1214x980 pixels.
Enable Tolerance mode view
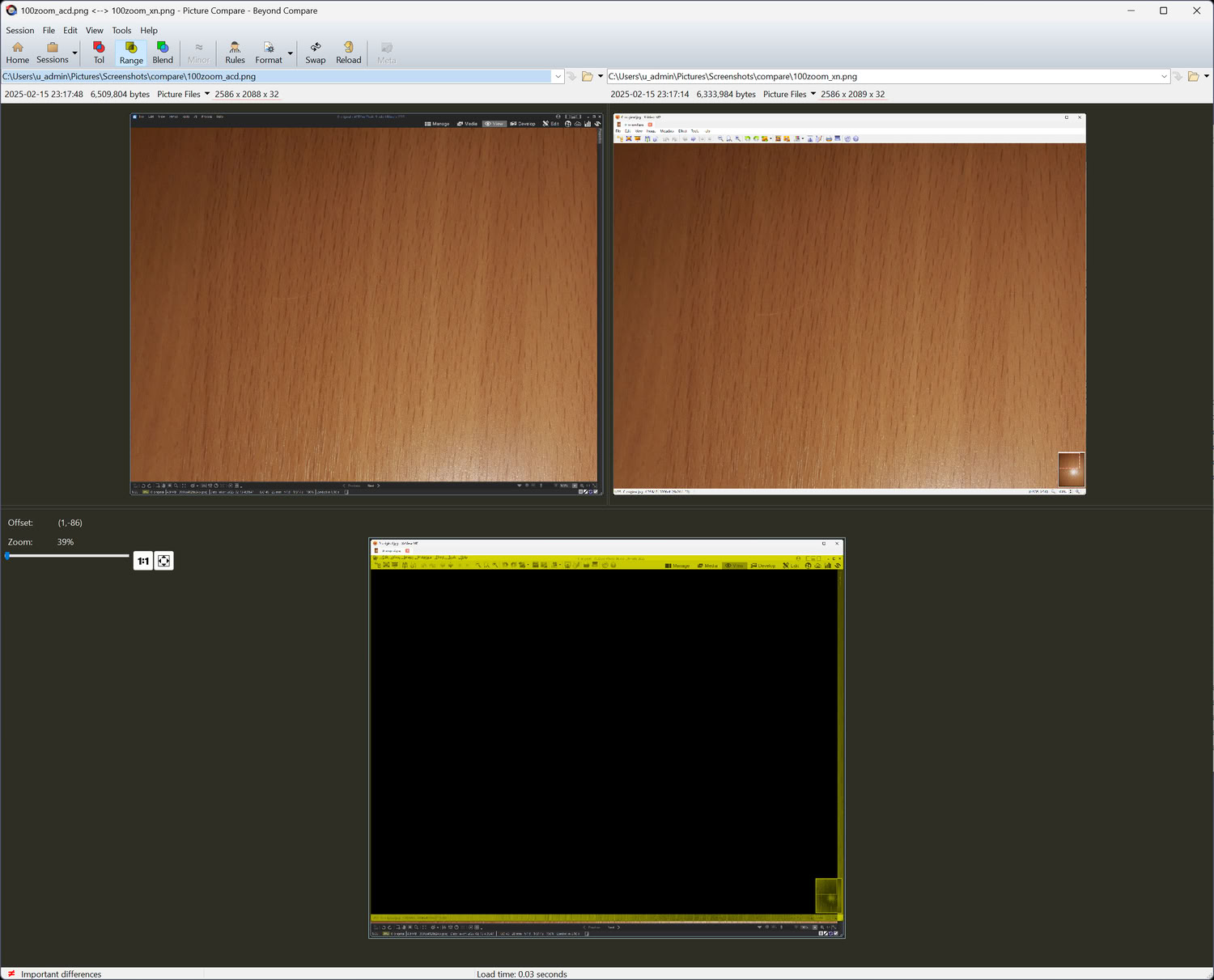click(x=99, y=53)
